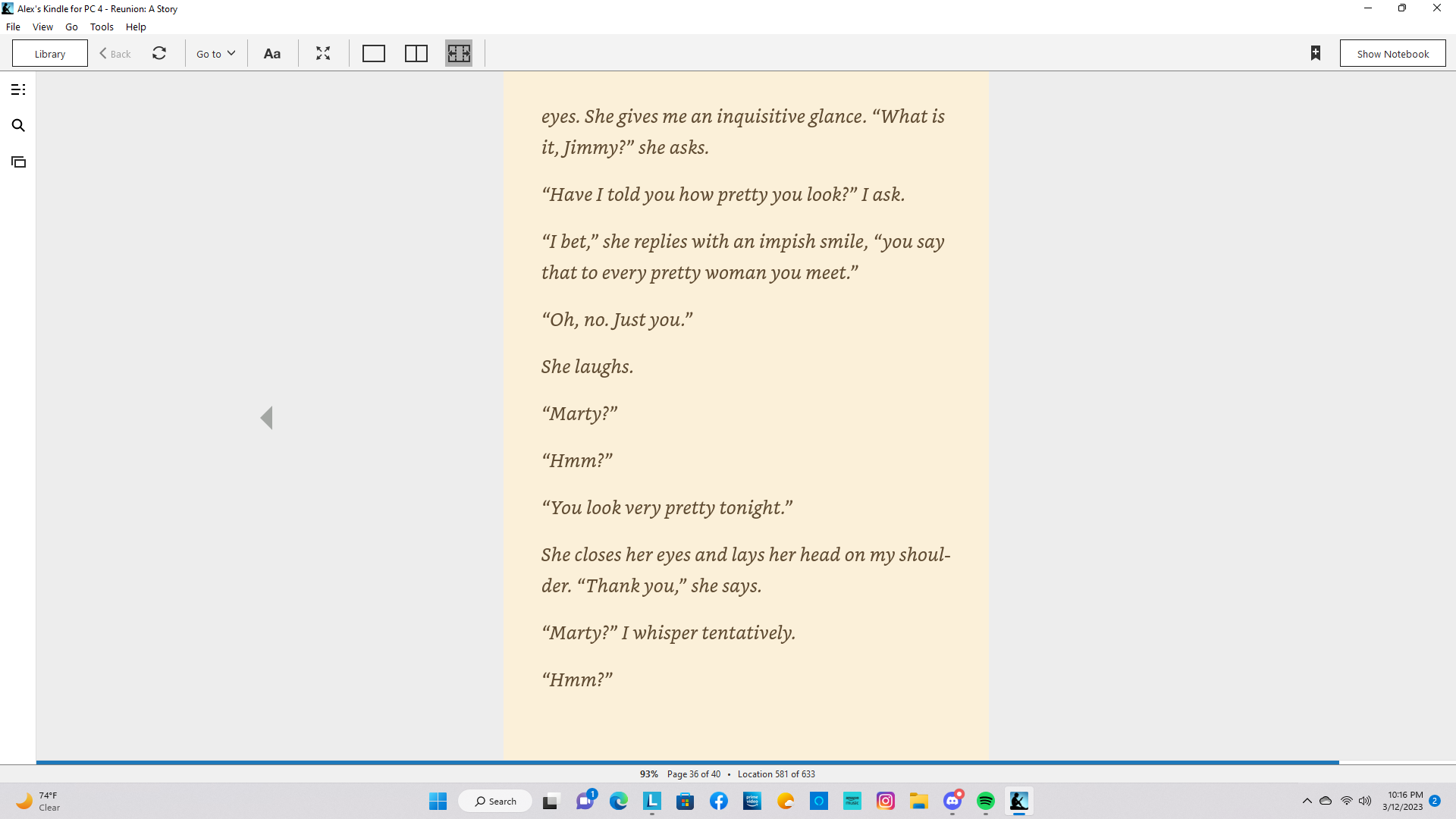Open Spotify from the taskbar
The width and height of the screenshot is (1456, 819).
tap(986, 801)
